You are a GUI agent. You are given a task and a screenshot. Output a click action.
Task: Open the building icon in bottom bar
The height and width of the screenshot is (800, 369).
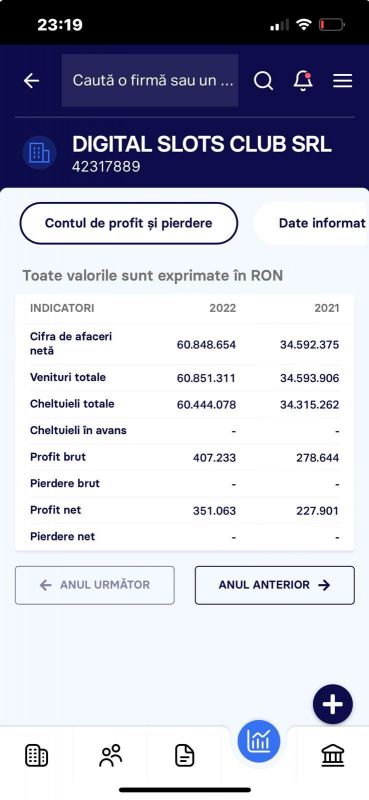[37, 755]
